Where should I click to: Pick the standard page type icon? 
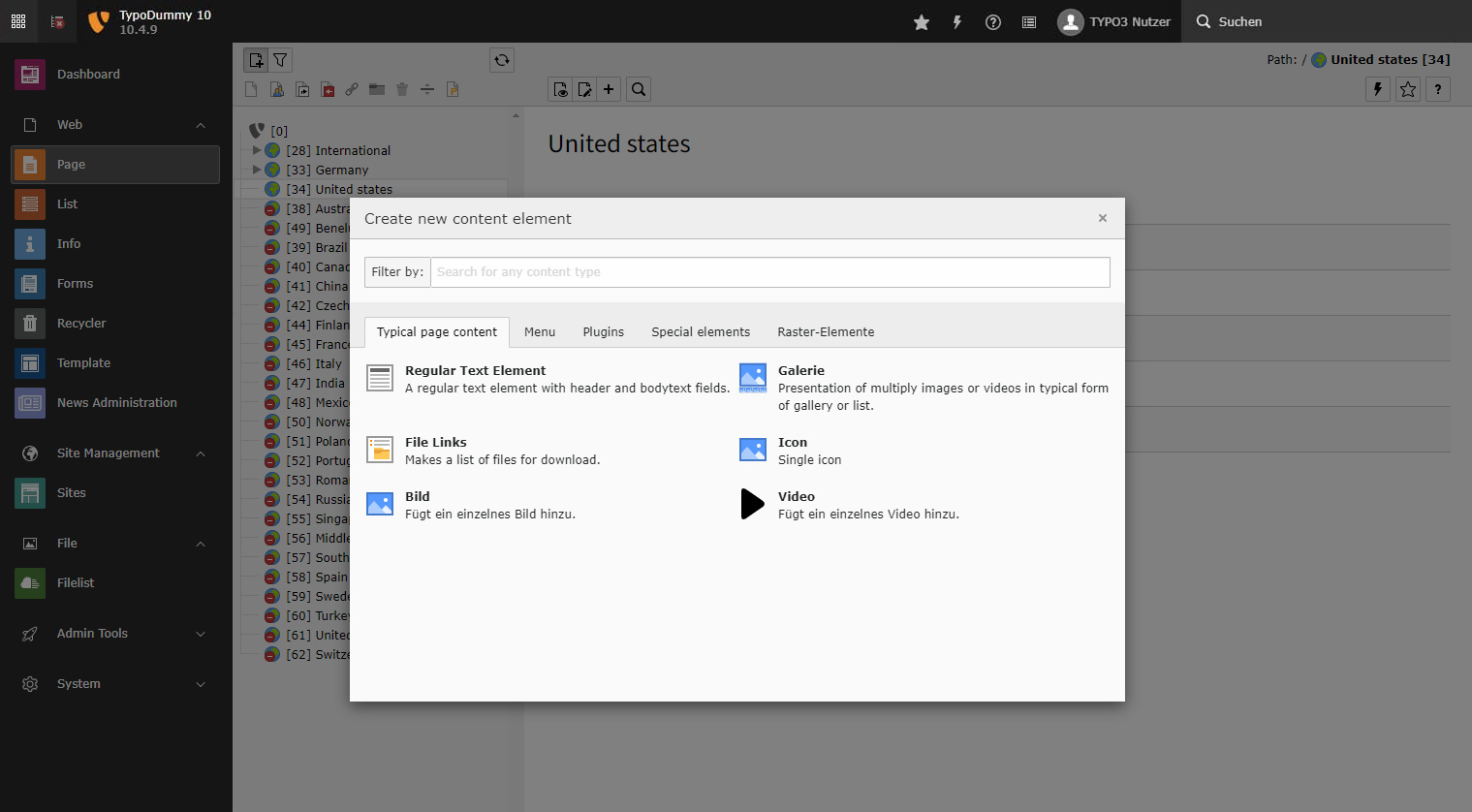(x=251, y=89)
